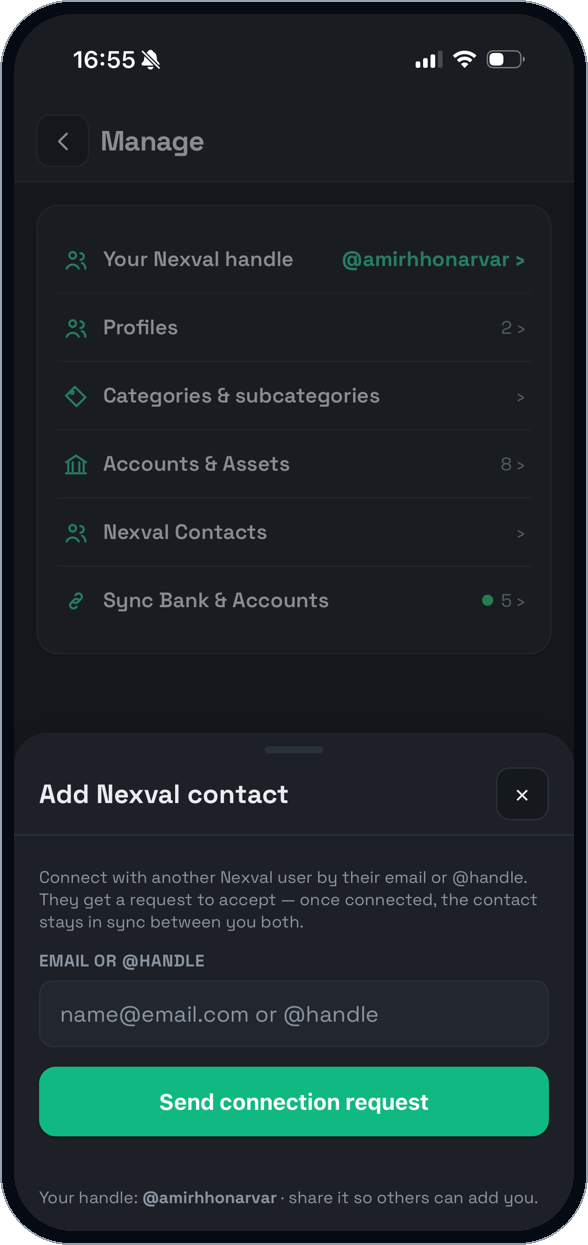Click the bank building icon for Accounts & Assets
The image size is (588, 1245).
tap(76, 464)
